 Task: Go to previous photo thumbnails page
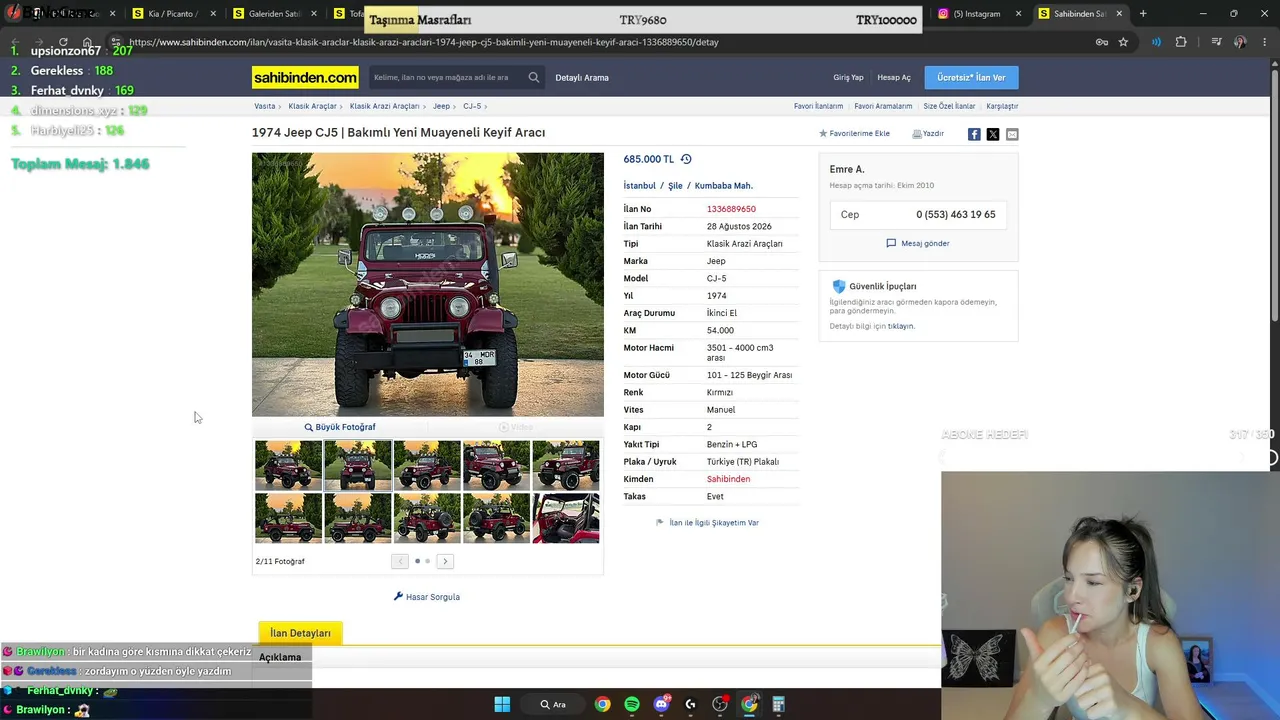[400, 561]
